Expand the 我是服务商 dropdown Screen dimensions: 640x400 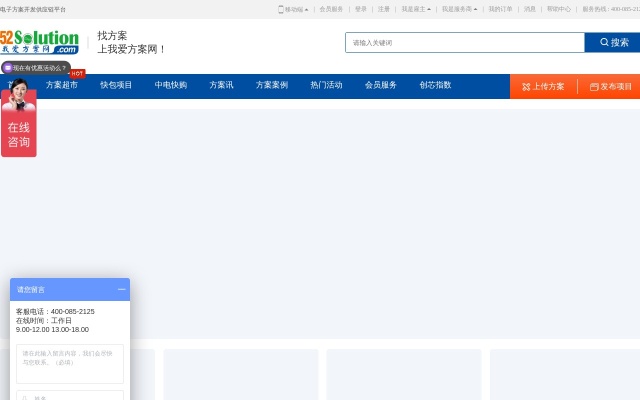point(459,9)
